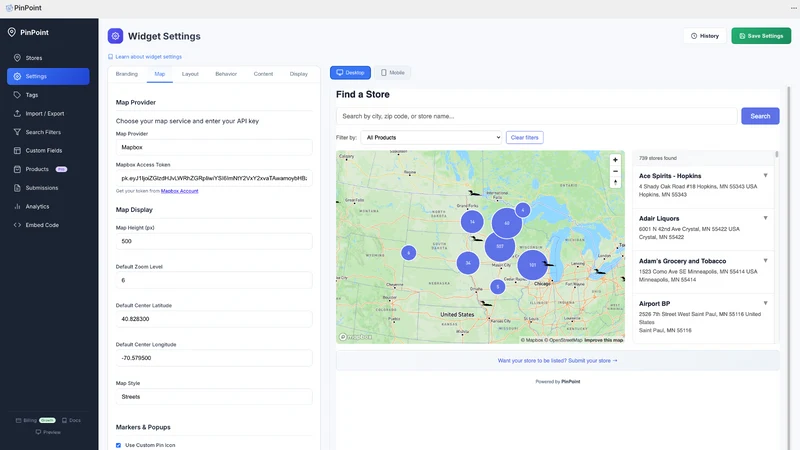This screenshot has width=800, height=450.
Task: Click the 101 stores cluster near Chicago
Action: pos(532,265)
